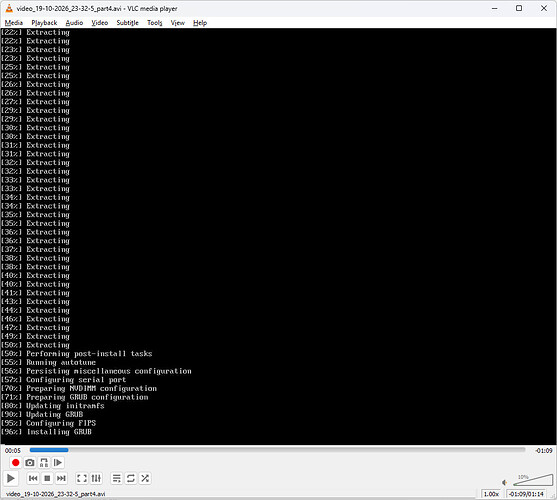Stop playback
Image resolution: width=557 pixels, height=500 pixels.
pos(47,478)
